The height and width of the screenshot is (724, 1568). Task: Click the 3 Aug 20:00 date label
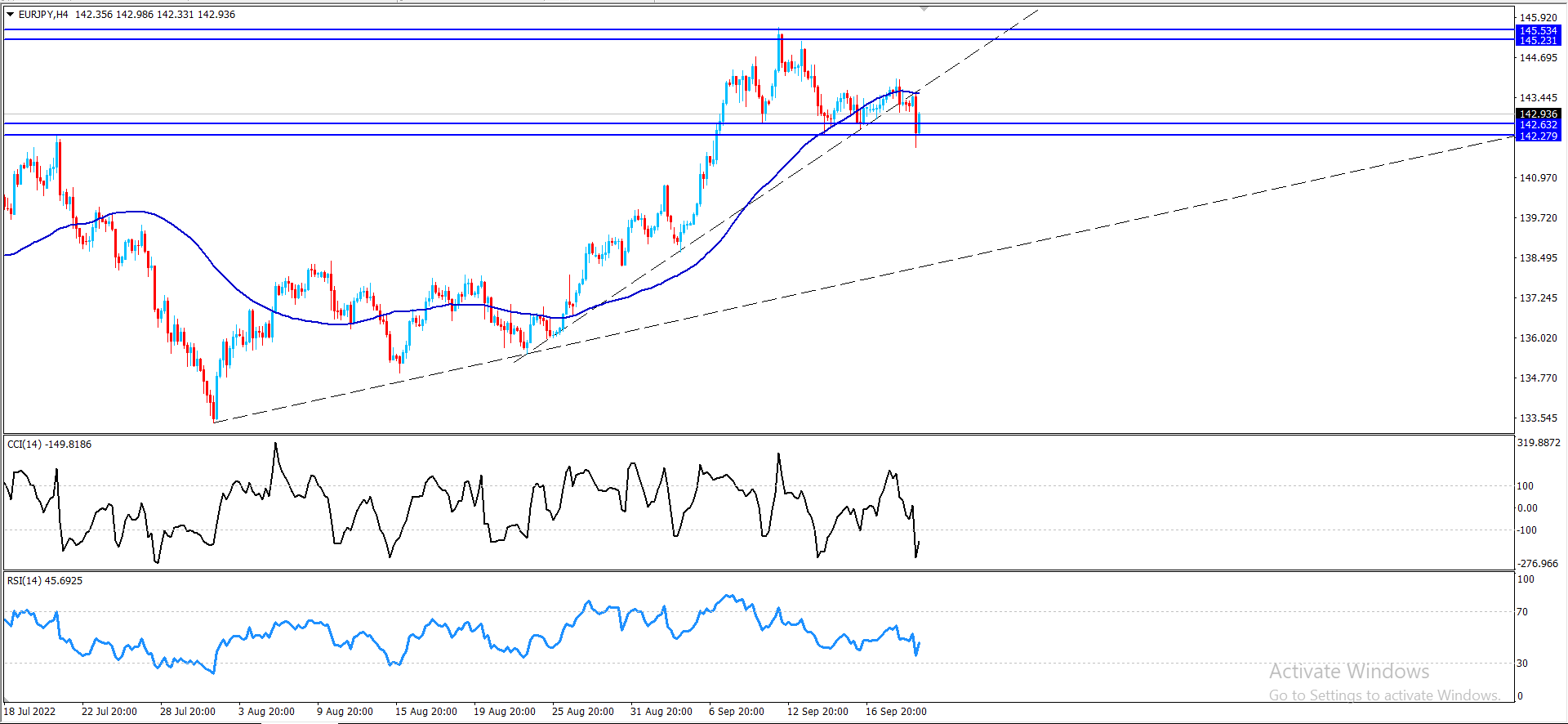[x=266, y=712]
